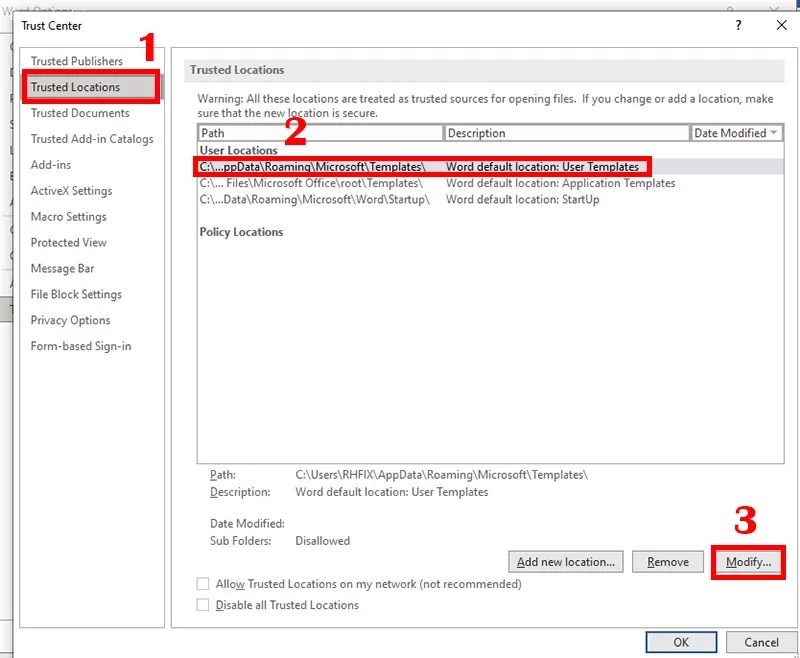Image resolution: width=800 pixels, height=658 pixels.
Task: Open ActiveX Settings category
Action: (x=71, y=191)
